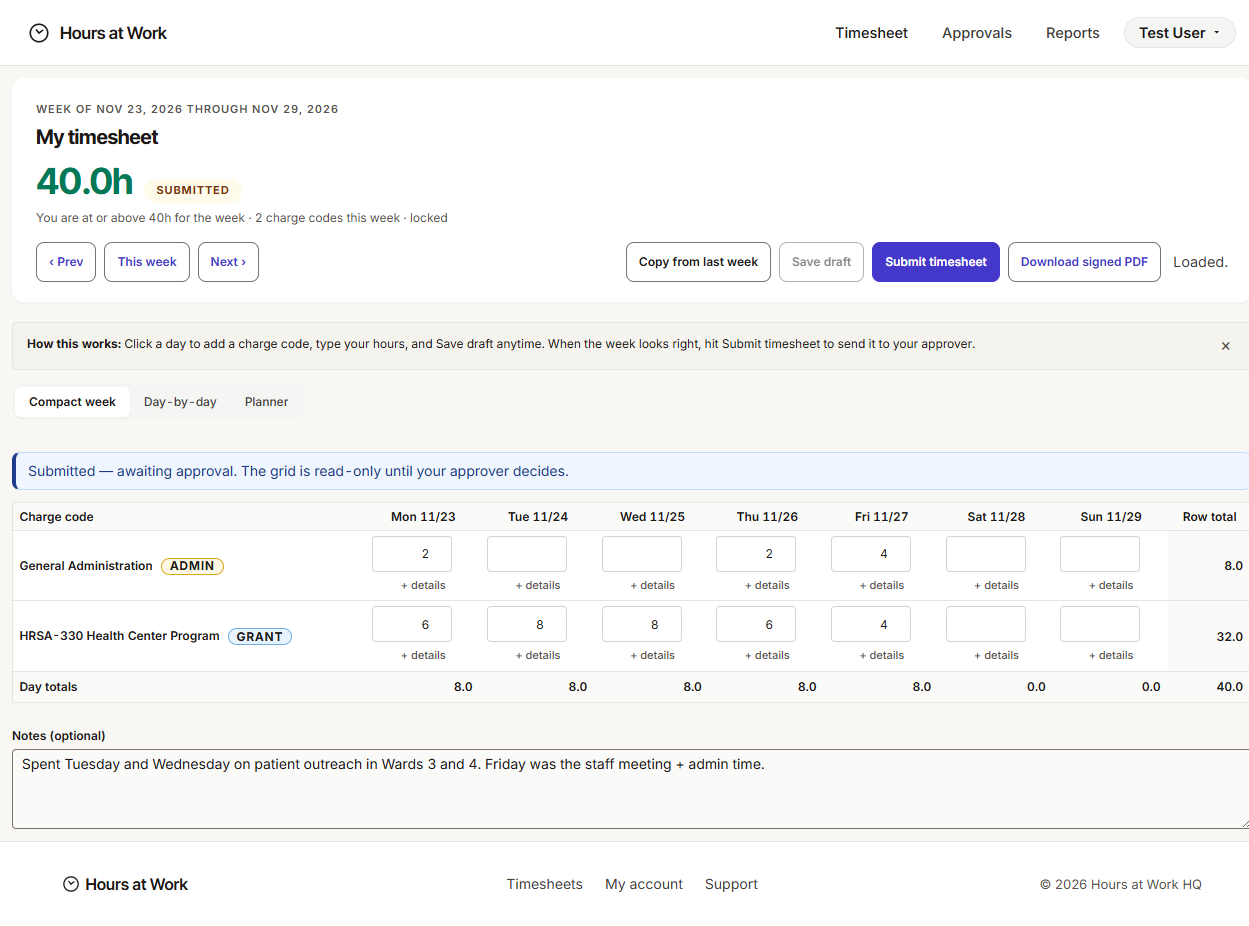Open the Test User account dropdown
Viewport: 1249px width, 926px height.
[1179, 33]
